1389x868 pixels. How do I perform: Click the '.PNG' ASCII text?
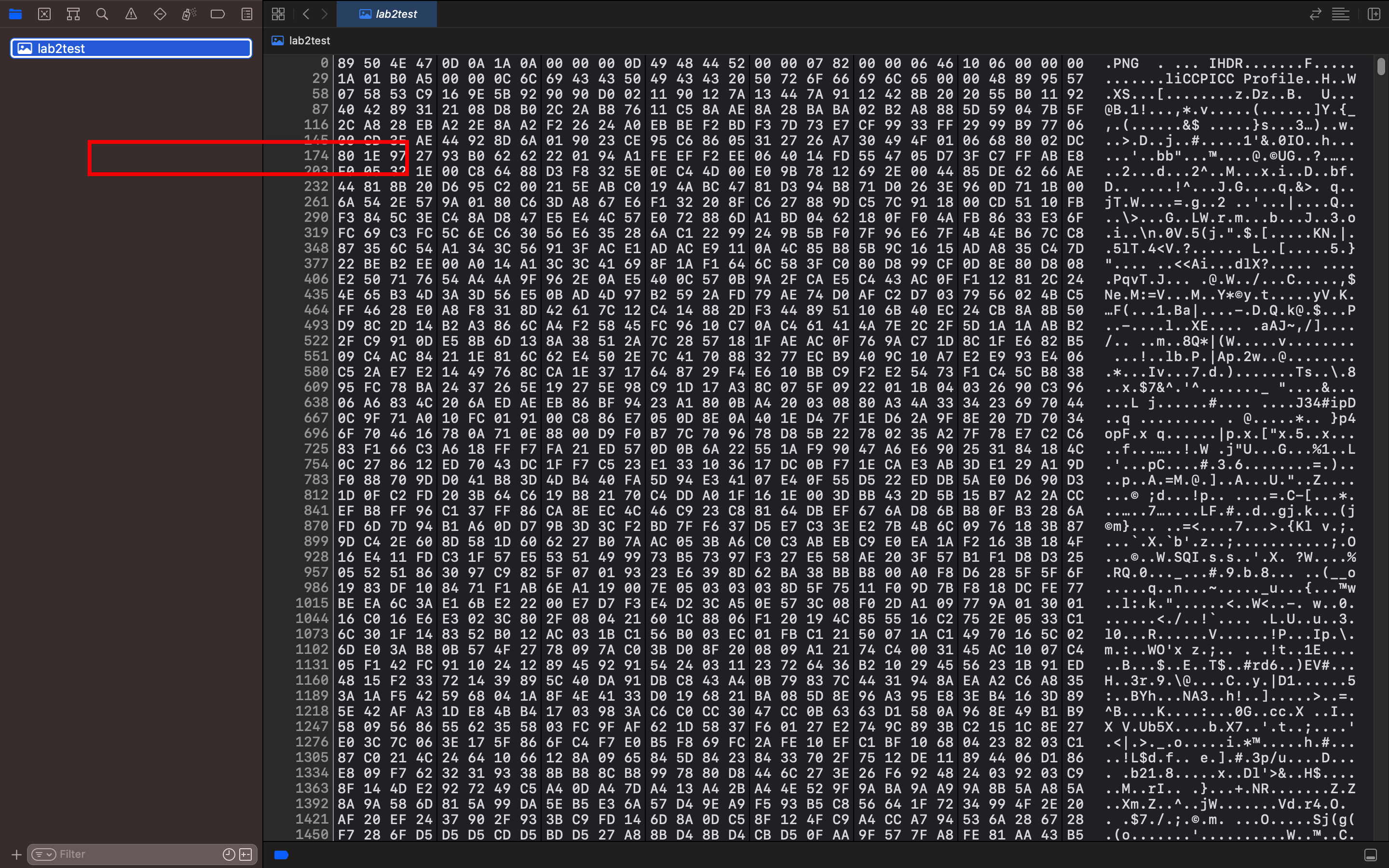pyautogui.click(x=1121, y=63)
